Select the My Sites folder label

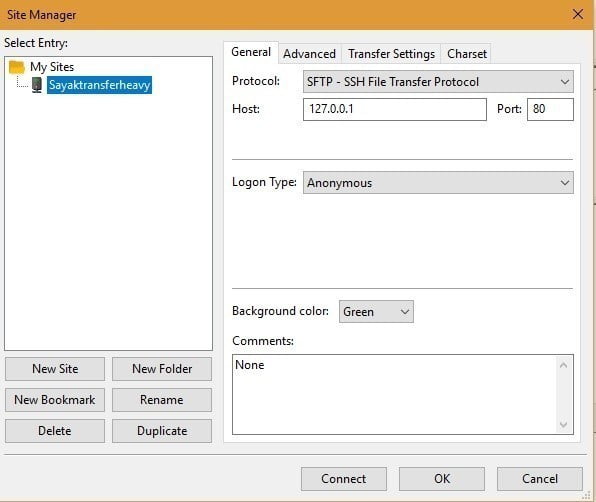click(x=52, y=67)
